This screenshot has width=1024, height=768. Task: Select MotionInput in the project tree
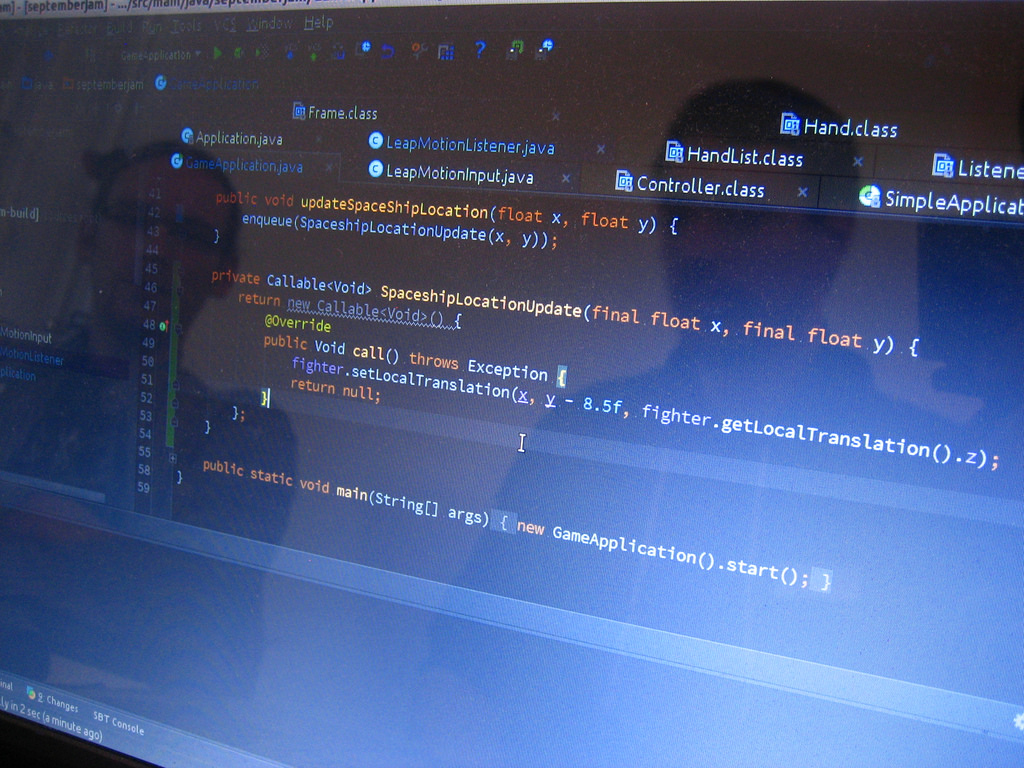pyautogui.click(x=26, y=336)
